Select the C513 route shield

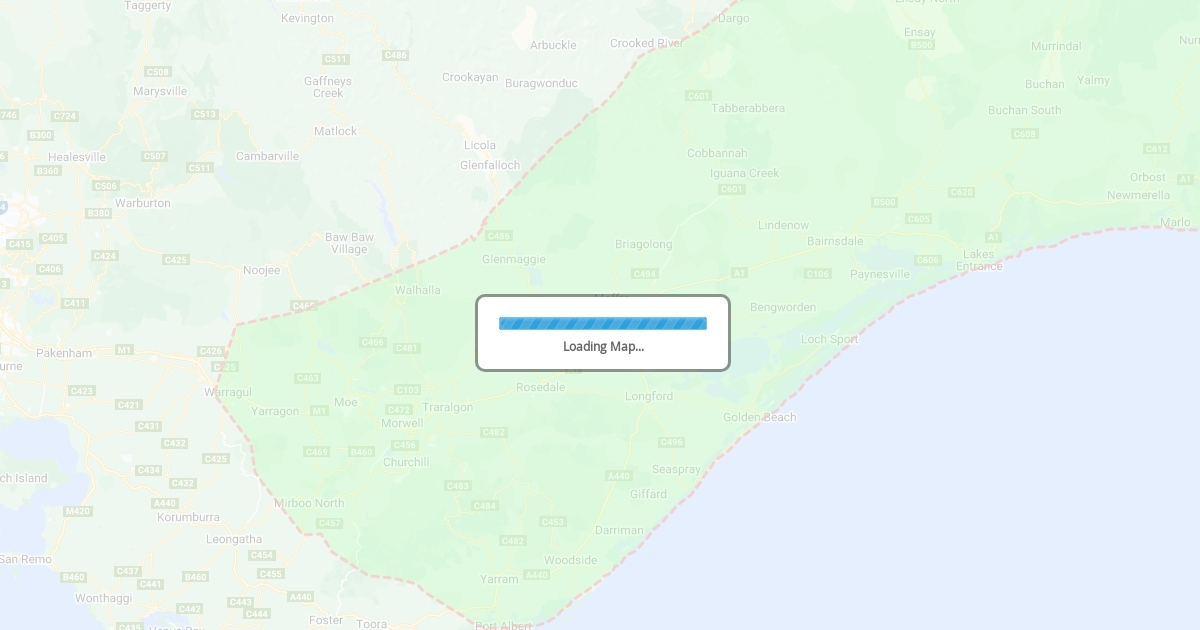[x=205, y=114]
